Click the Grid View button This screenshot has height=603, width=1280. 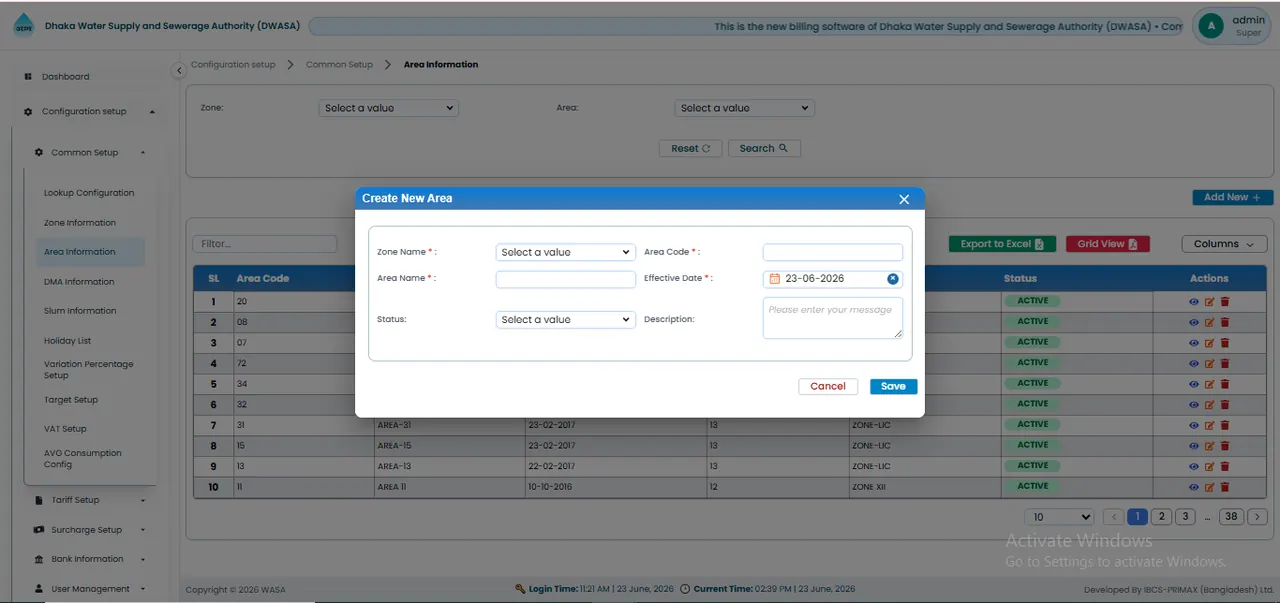(x=1108, y=244)
